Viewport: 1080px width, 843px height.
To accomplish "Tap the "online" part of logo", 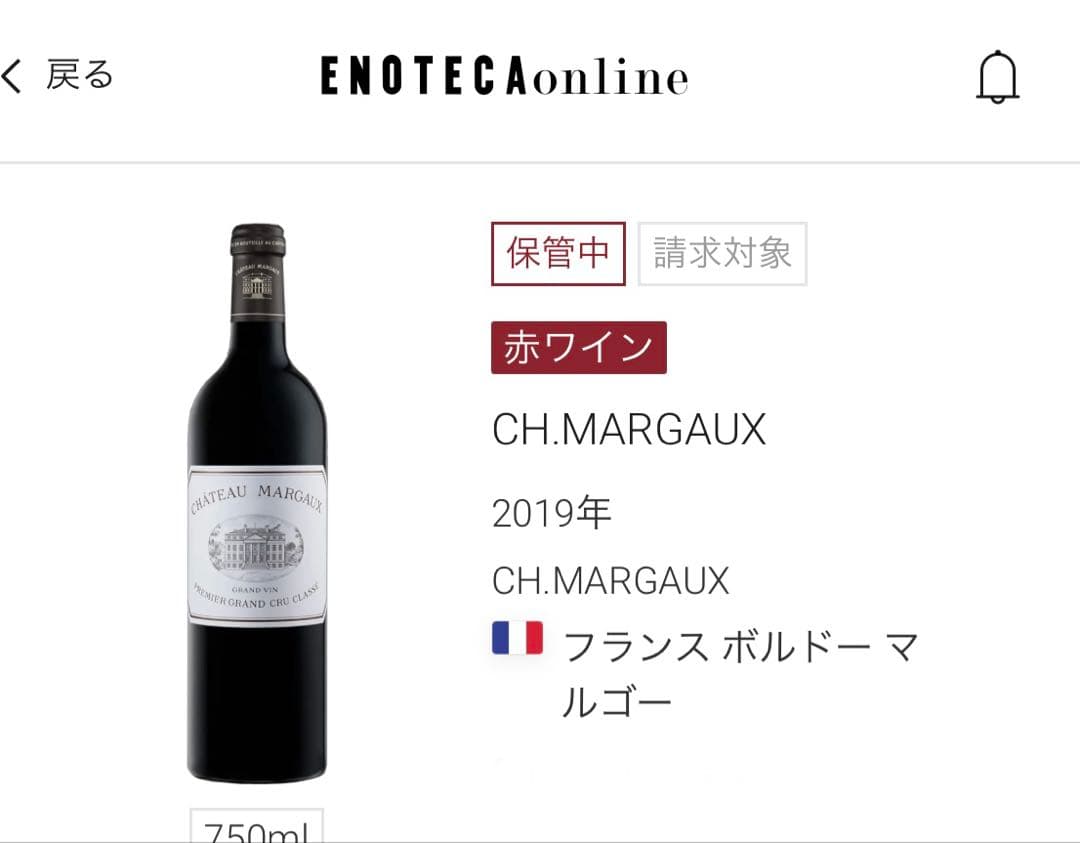I will click(610, 77).
